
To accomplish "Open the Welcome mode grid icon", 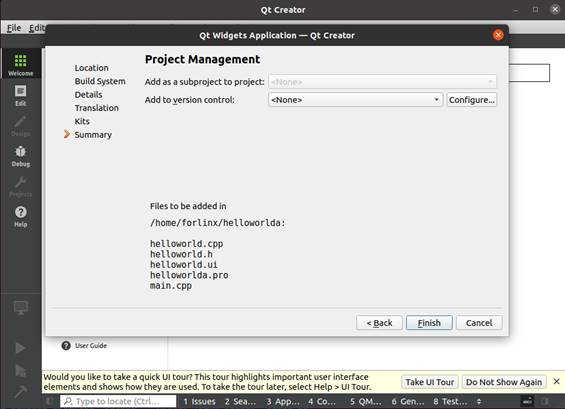I will [21, 61].
